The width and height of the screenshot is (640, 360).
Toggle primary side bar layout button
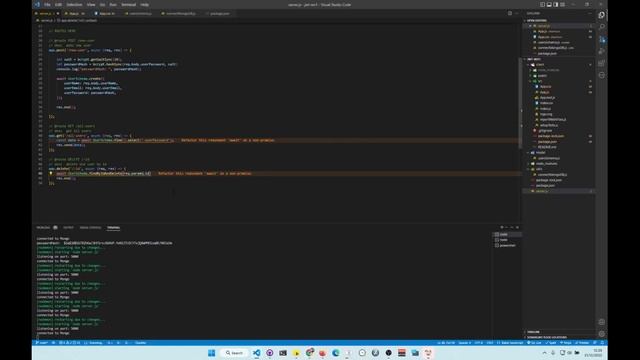pos(542,4)
